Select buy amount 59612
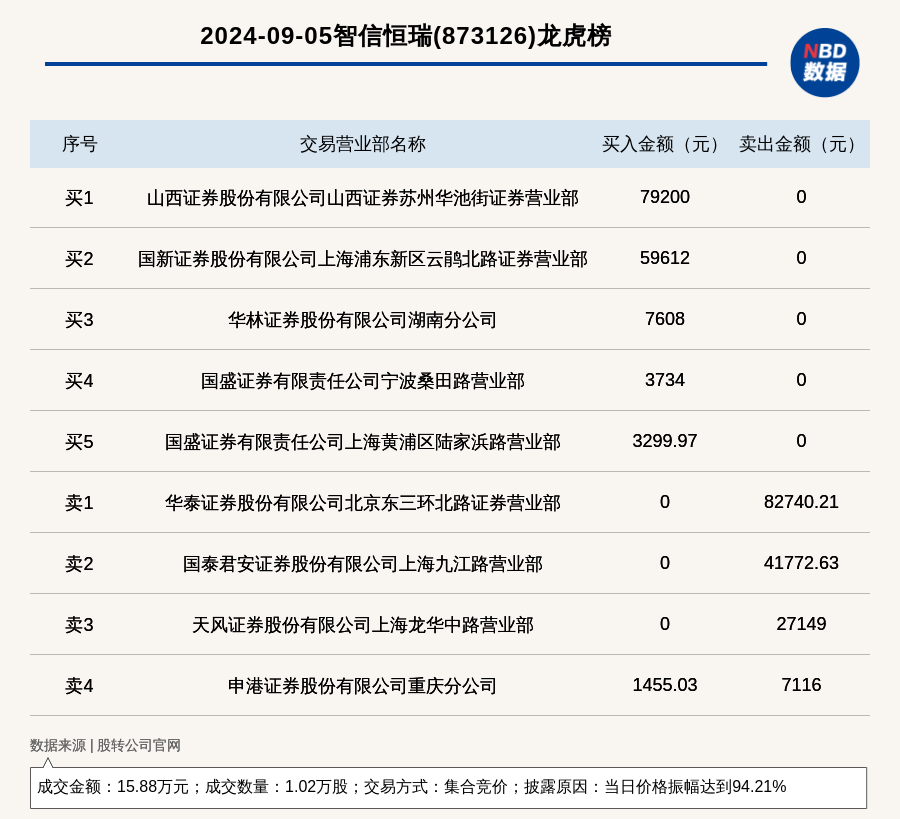 coord(665,258)
